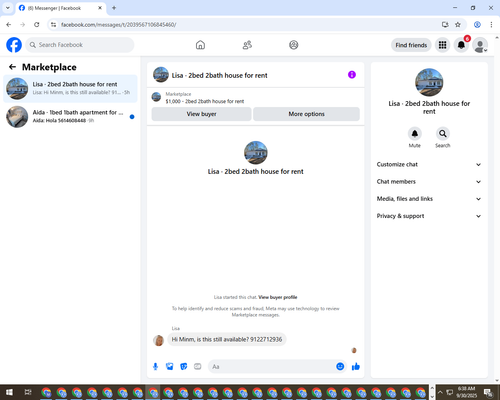Click the taskbar clock showing 6:38 AM

(x=466, y=392)
